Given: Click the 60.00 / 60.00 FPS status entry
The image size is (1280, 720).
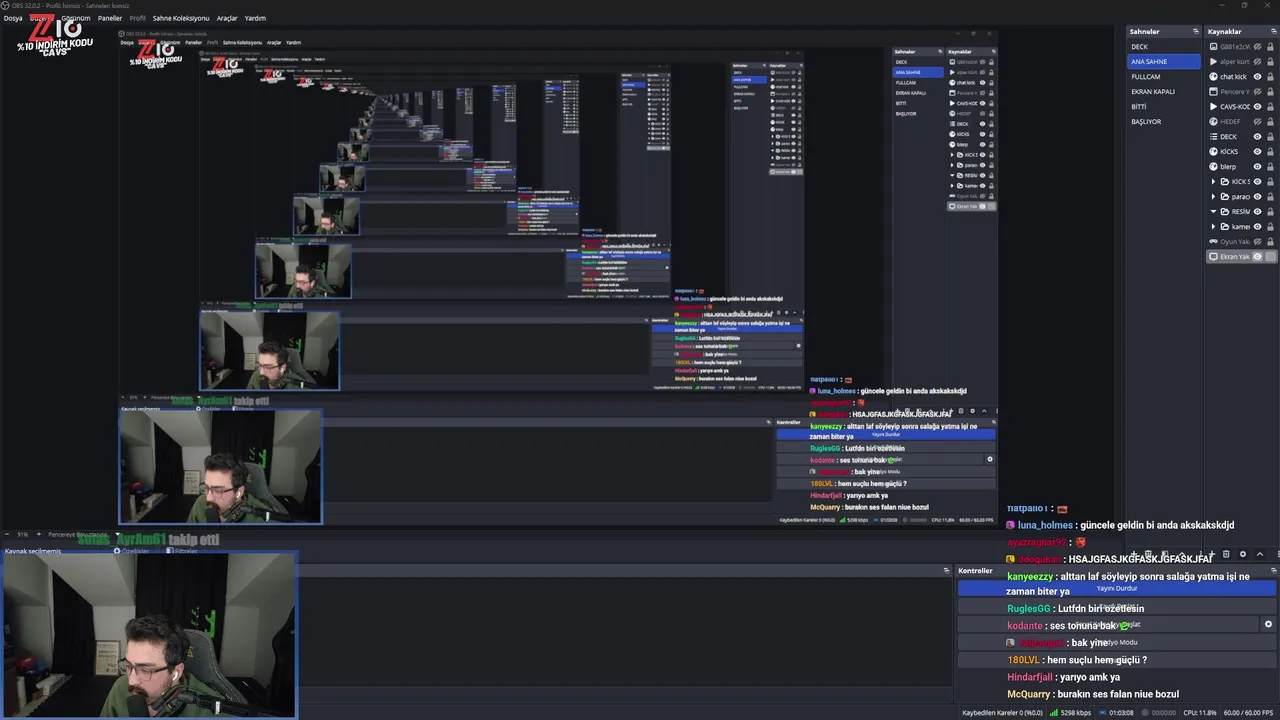Looking at the screenshot, I should tap(1249, 713).
